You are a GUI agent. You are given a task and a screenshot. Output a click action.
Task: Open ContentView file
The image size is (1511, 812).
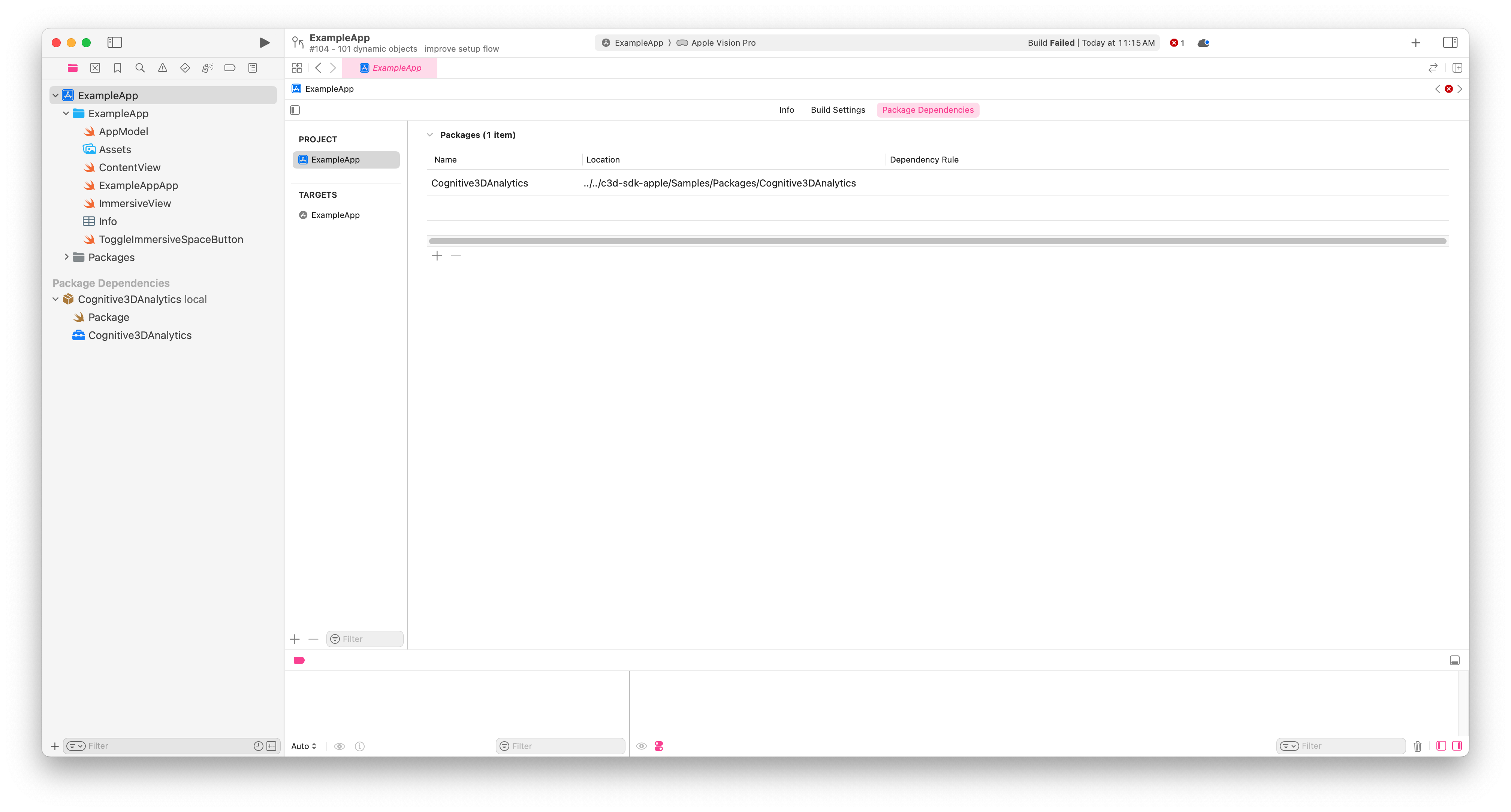tap(129, 167)
